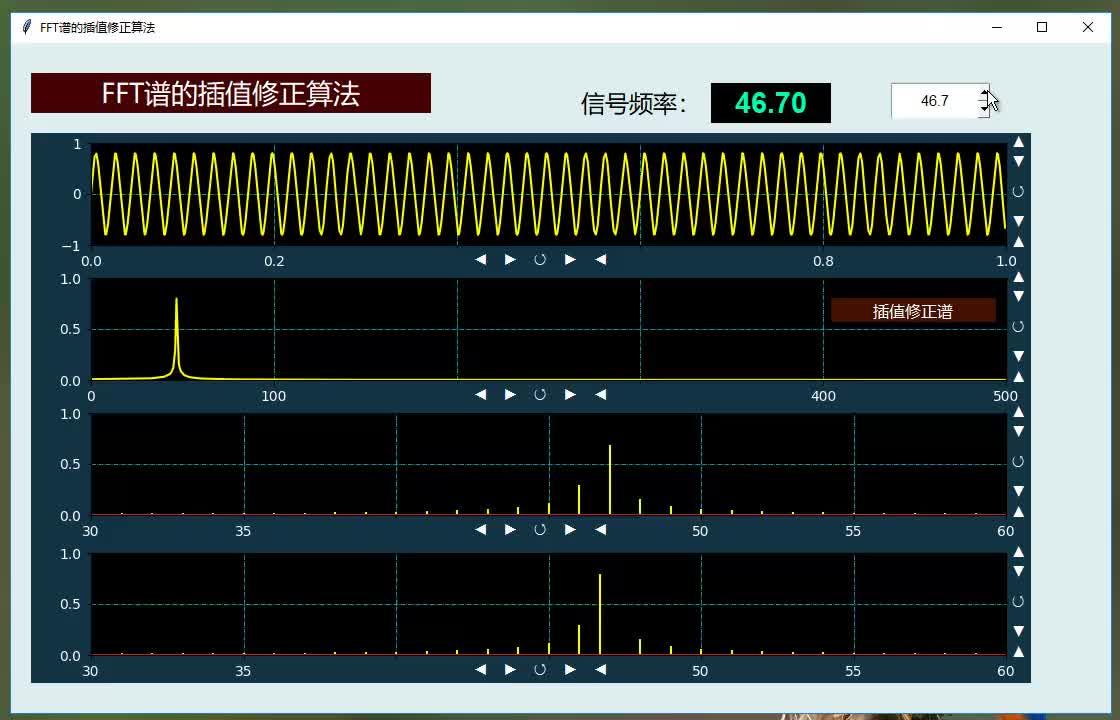
Task: Click circular reset icon below the third plot
Action: [x=540, y=530]
